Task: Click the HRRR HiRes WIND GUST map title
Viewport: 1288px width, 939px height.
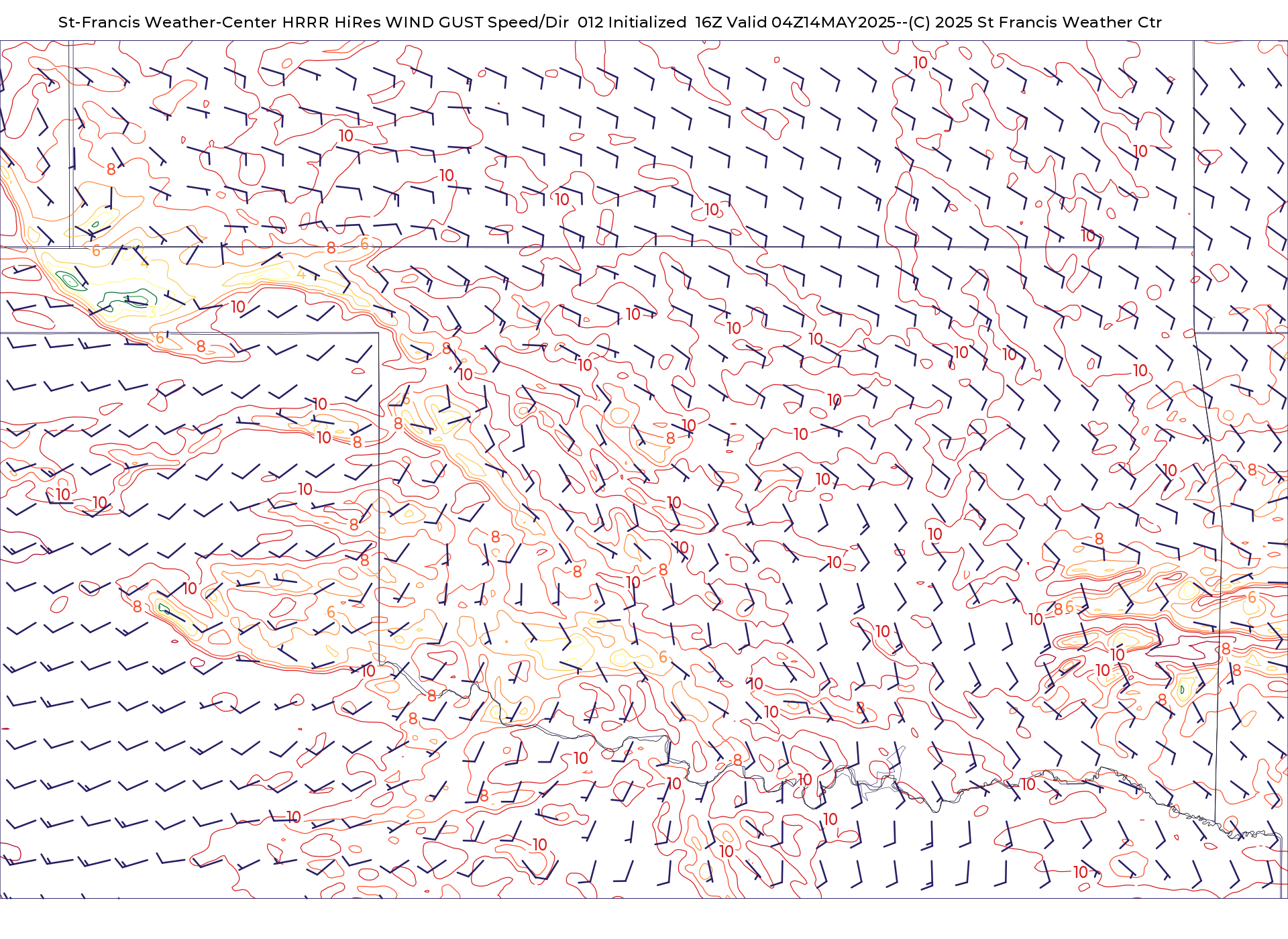Action: coord(610,22)
